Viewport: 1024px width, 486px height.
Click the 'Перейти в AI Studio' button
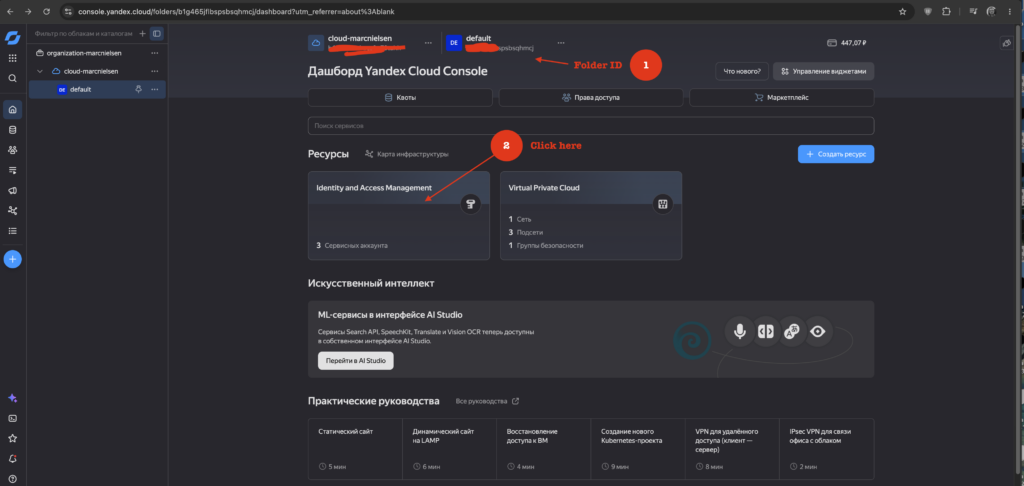[x=356, y=361]
